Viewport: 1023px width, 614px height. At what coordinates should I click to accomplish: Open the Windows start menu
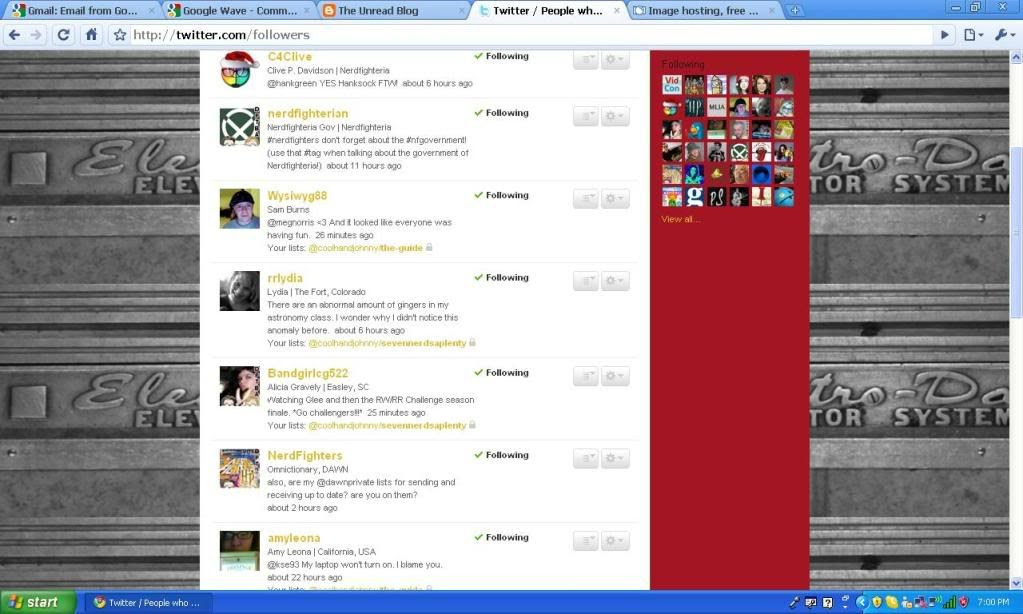click(x=38, y=602)
